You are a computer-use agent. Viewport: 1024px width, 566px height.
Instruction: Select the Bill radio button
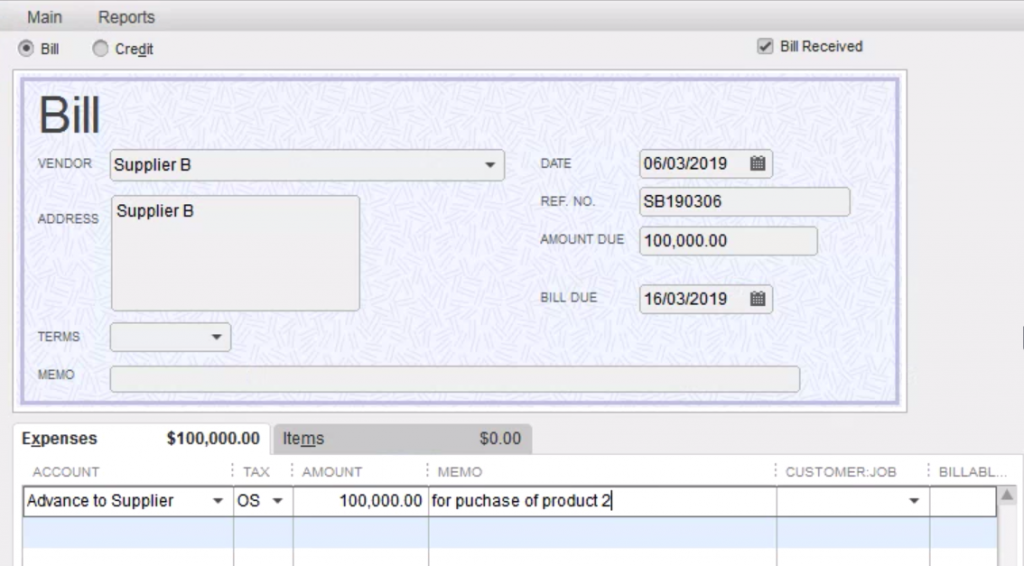26,48
